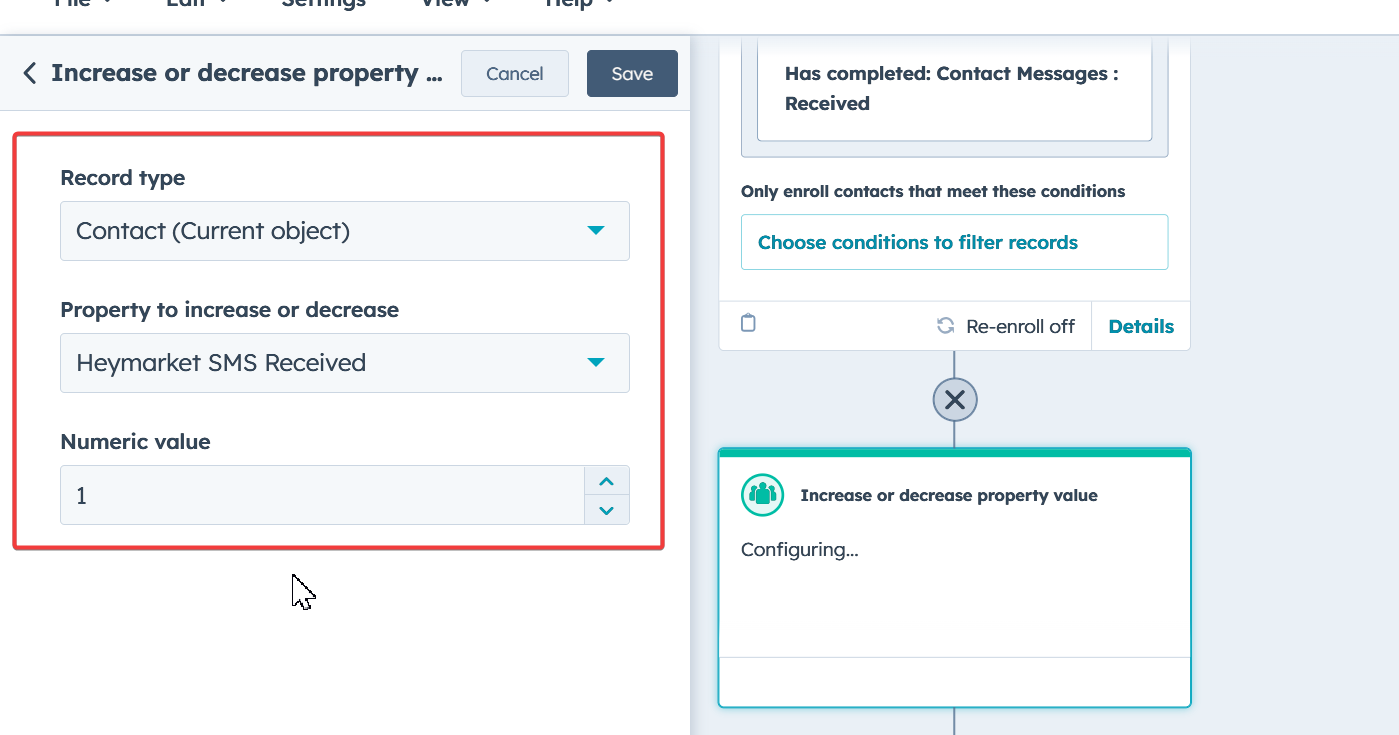Open the trigger Details link
Image resolution: width=1399 pixels, height=735 pixels.
(1141, 326)
